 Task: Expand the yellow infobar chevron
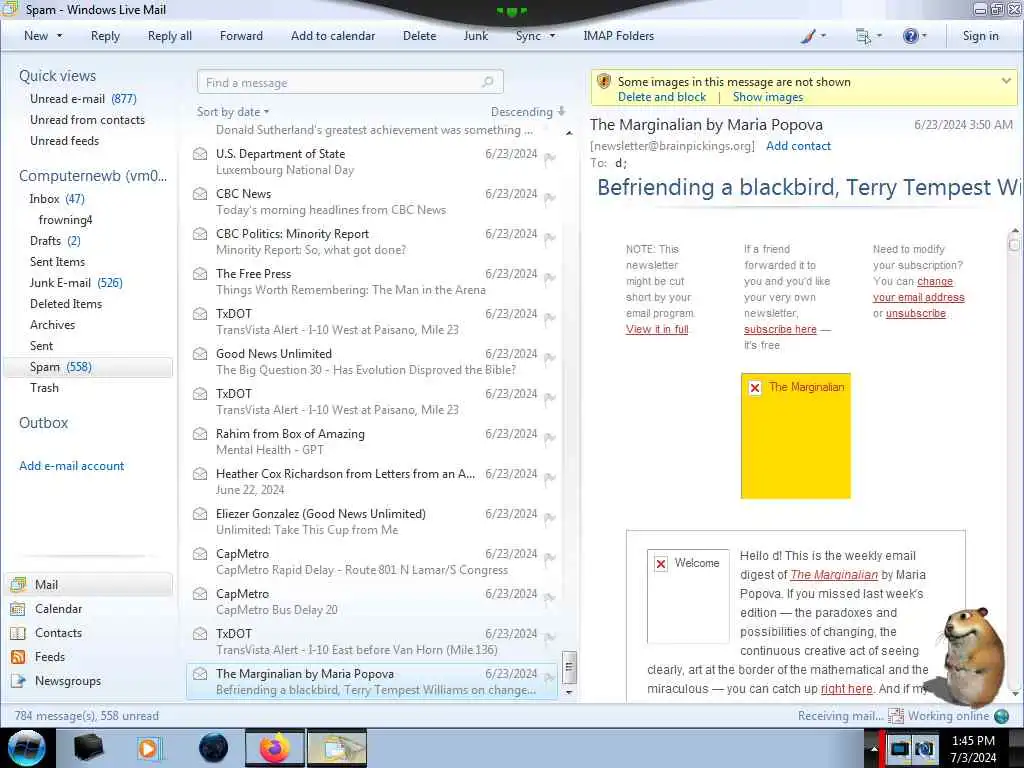1006,81
